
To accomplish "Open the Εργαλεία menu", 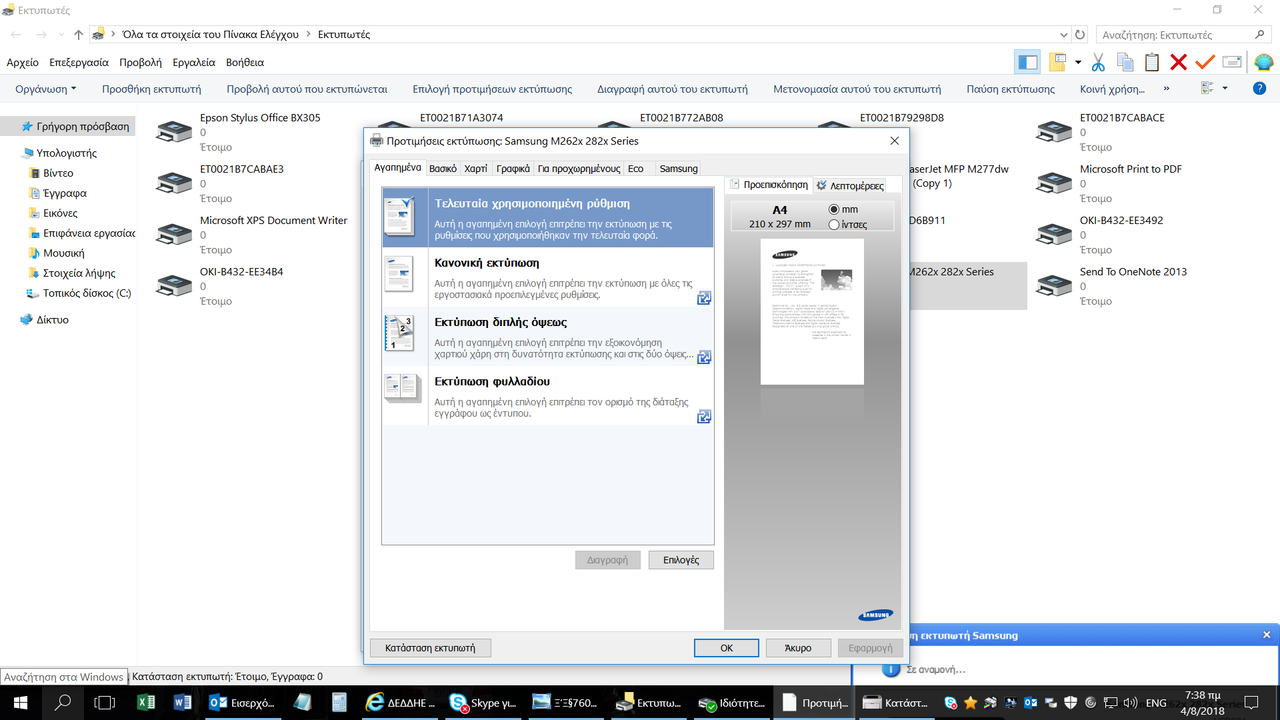I will pyautogui.click(x=194, y=62).
